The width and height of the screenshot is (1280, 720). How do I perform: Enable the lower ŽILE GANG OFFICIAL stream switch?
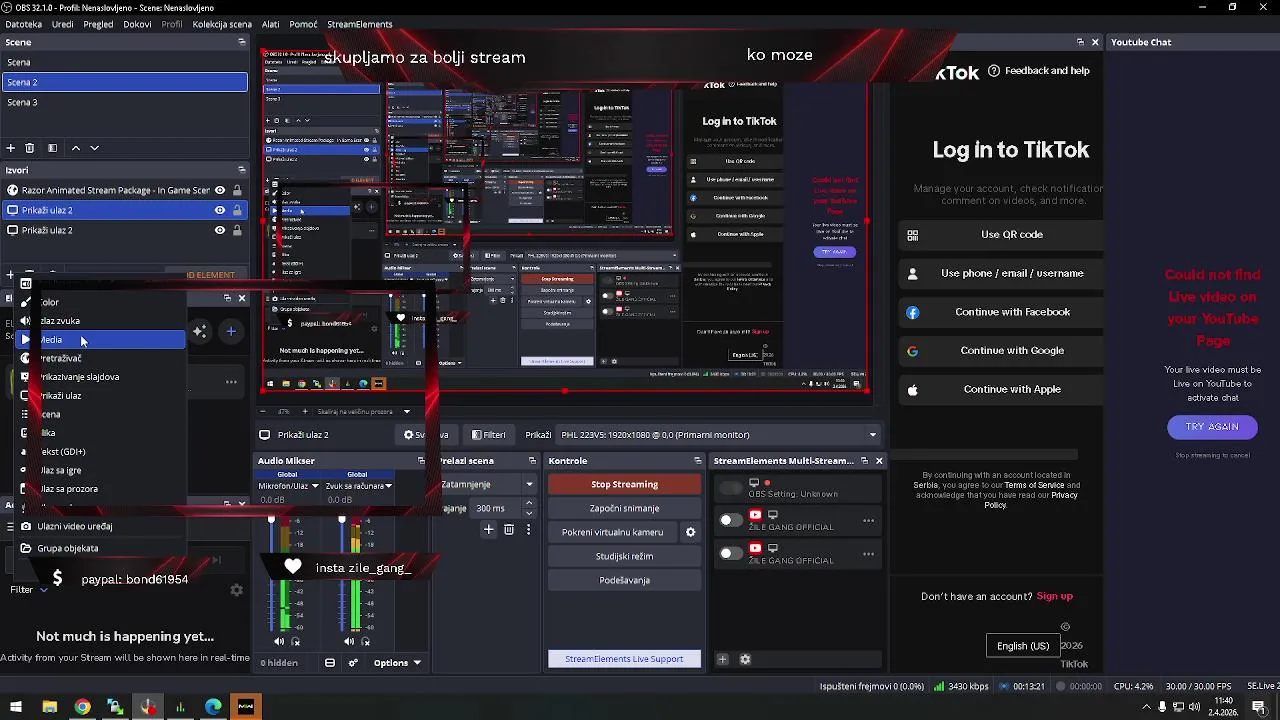click(731, 553)
